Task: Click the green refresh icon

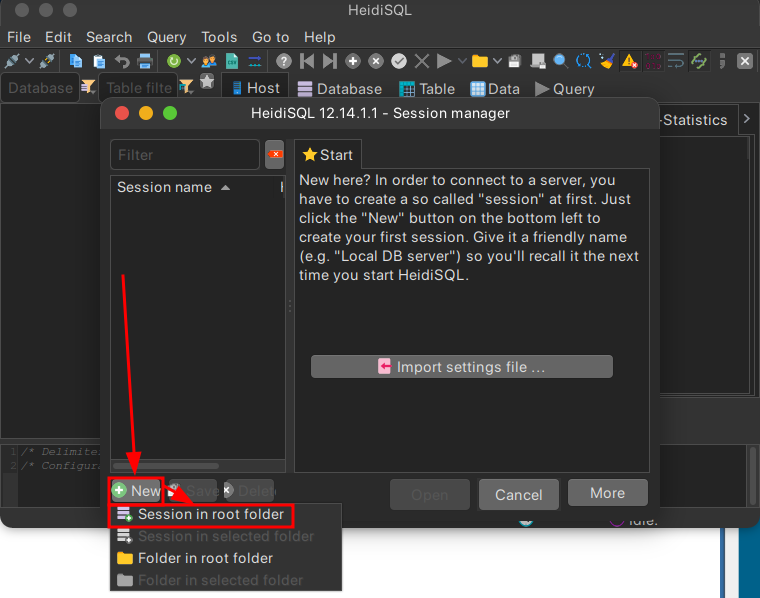Action: coord(174,61)
